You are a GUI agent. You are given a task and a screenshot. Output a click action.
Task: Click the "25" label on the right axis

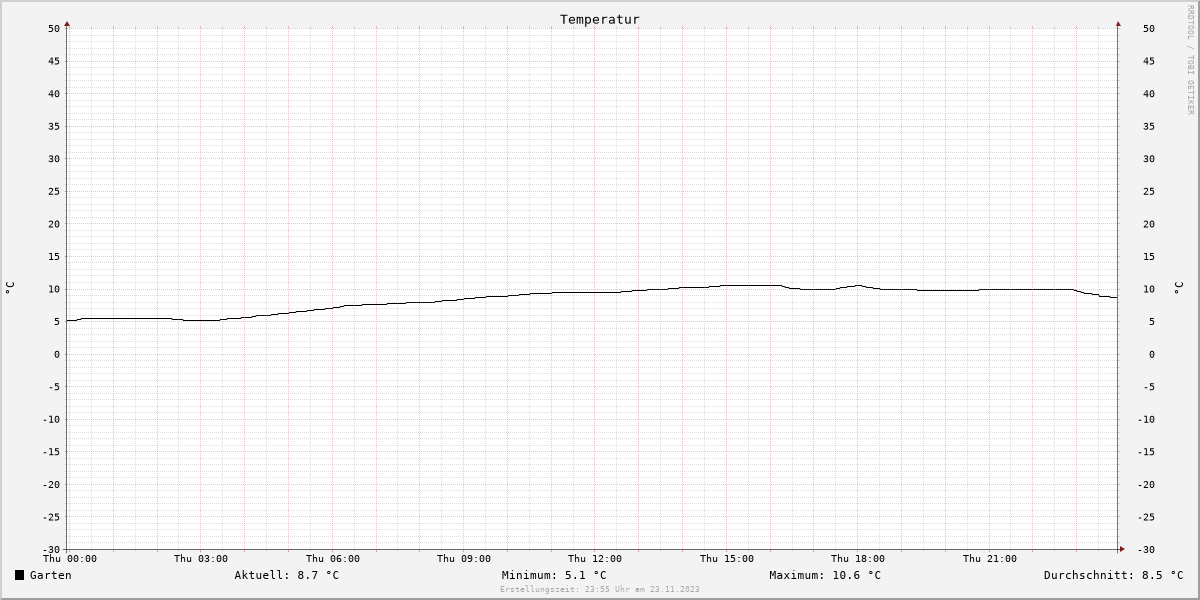click(x=1149, y=192)
